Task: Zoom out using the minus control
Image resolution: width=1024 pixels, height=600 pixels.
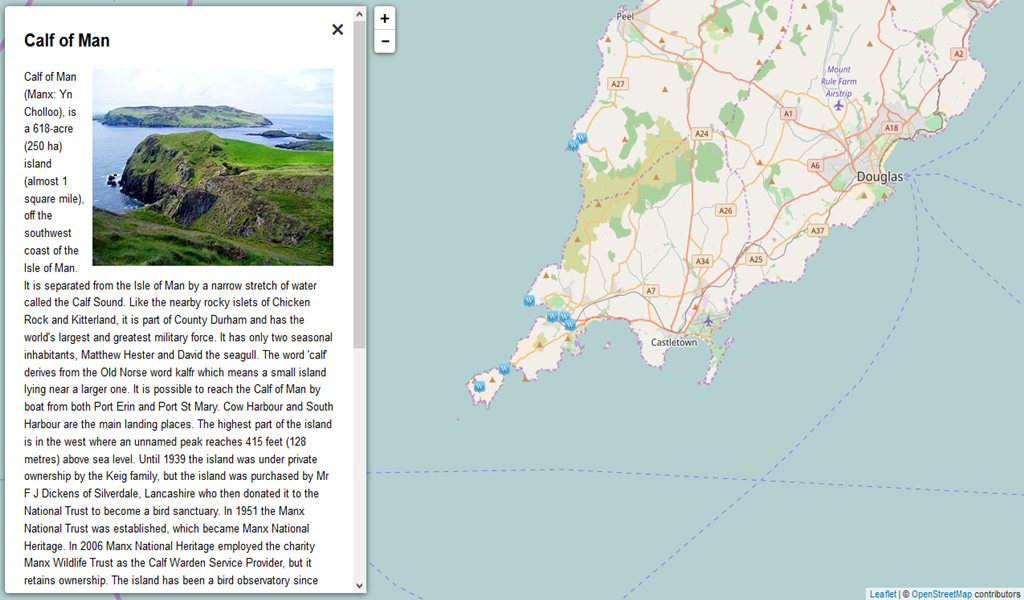Action: (384, 41)
